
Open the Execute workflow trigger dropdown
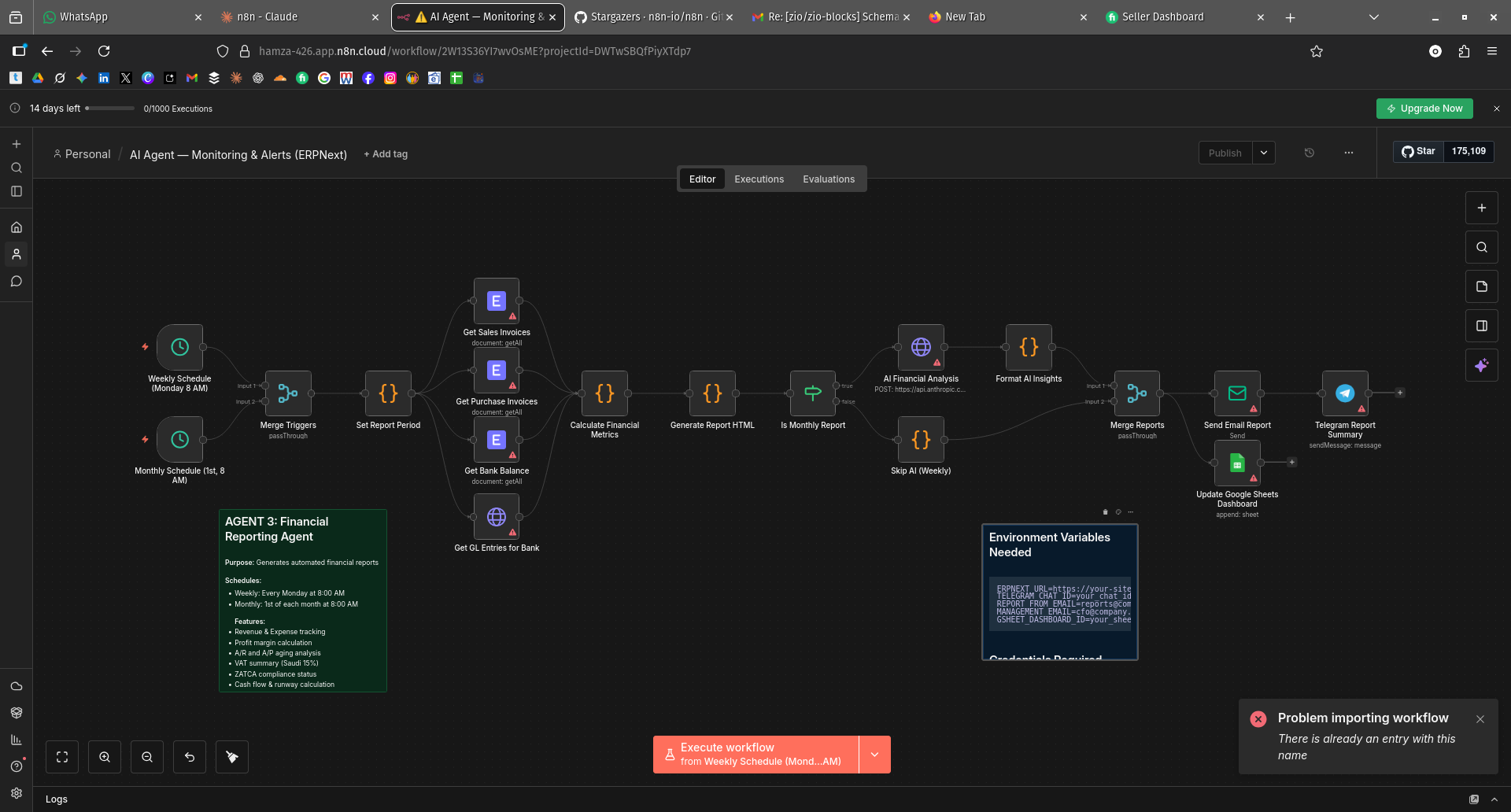pyautogui.click(x=874, y=755)
